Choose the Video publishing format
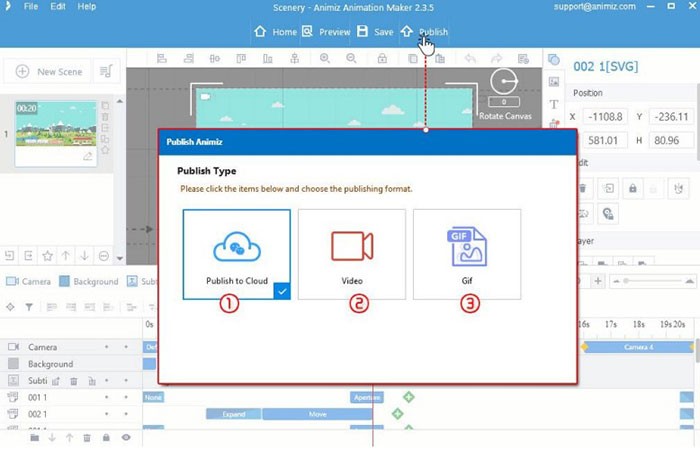Viewport: 700px width, 452px height. pos(352,254)
